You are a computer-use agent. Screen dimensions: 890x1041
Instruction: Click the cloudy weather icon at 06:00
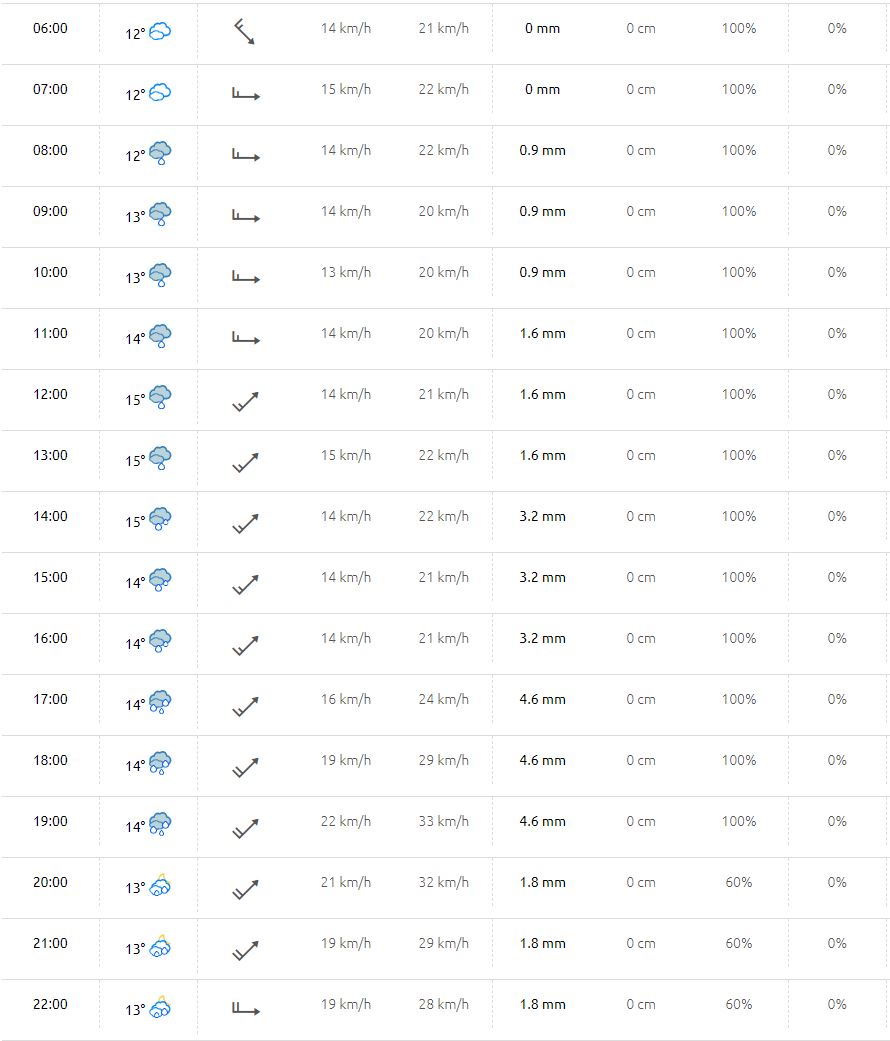tap(160, 31)
